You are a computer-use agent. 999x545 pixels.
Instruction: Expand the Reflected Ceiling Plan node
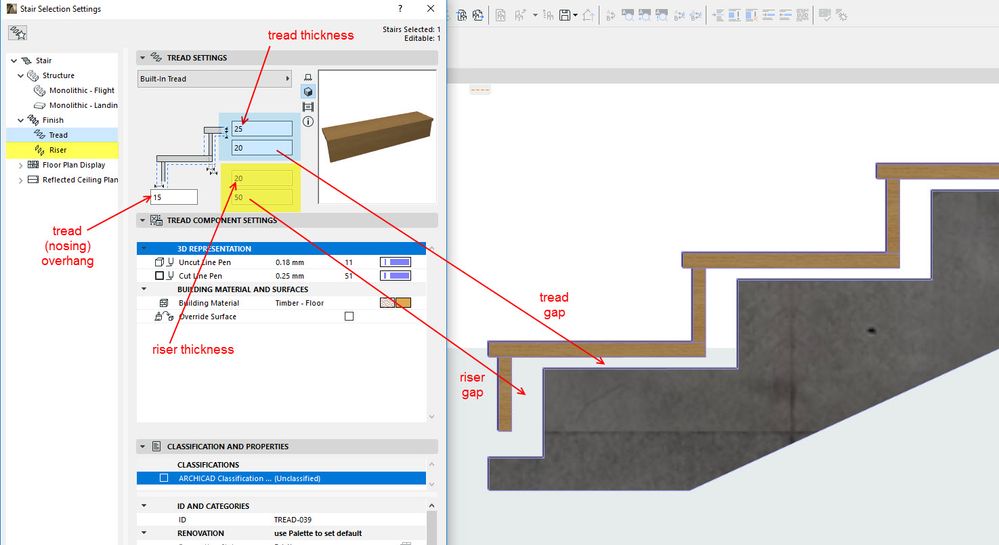point(20,180)
